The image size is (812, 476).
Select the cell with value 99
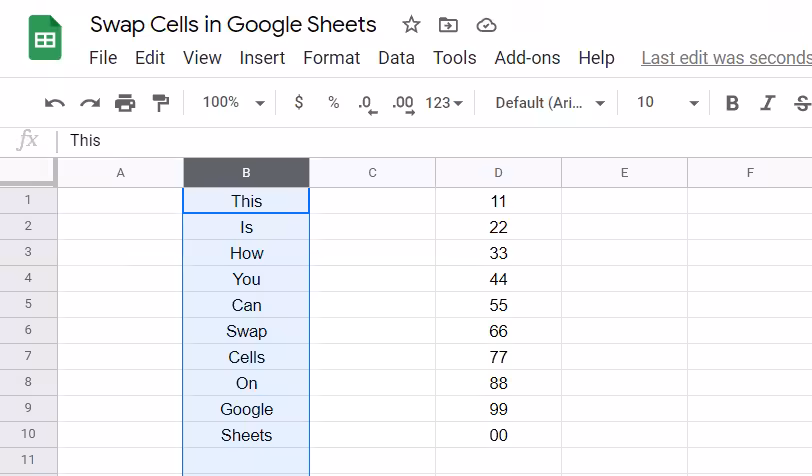(498, 409)
